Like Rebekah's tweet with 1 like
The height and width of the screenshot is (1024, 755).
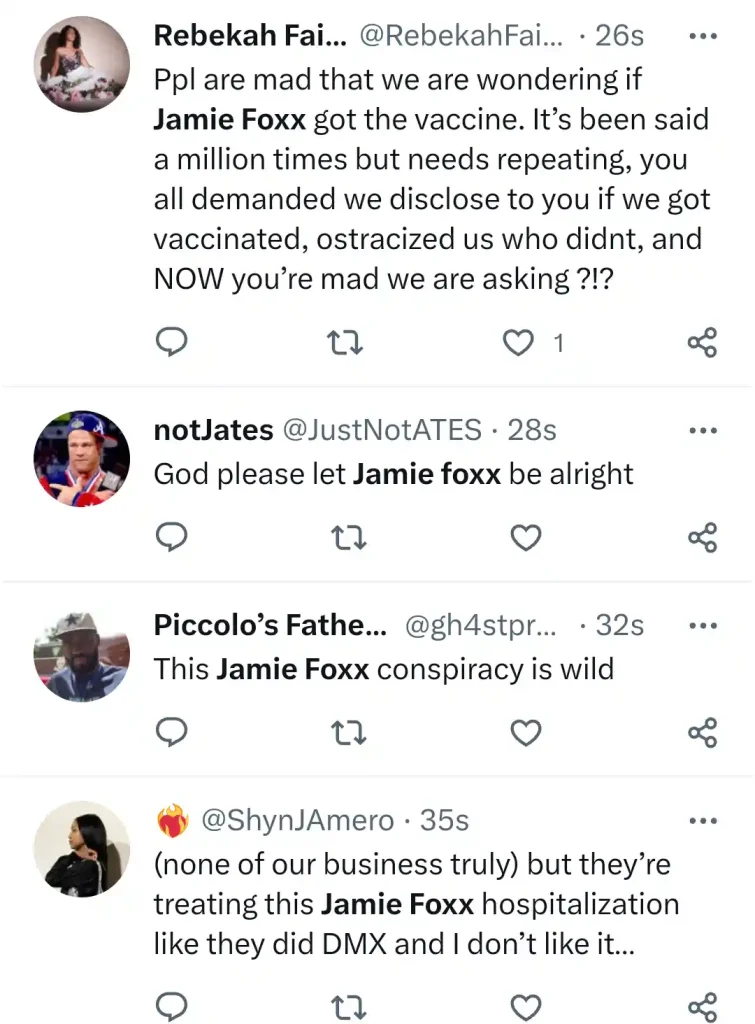pyautogui.click(x=518, y=343)
